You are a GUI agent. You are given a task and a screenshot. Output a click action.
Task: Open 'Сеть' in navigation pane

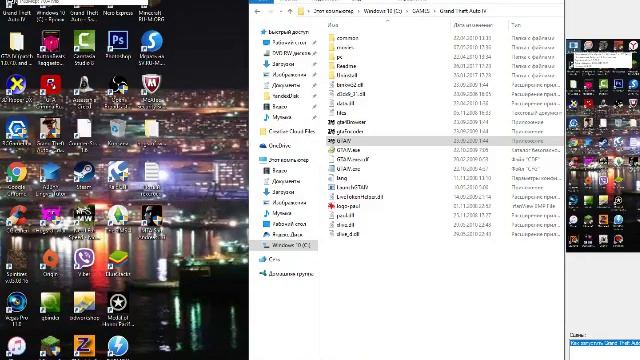click(270, 260)
